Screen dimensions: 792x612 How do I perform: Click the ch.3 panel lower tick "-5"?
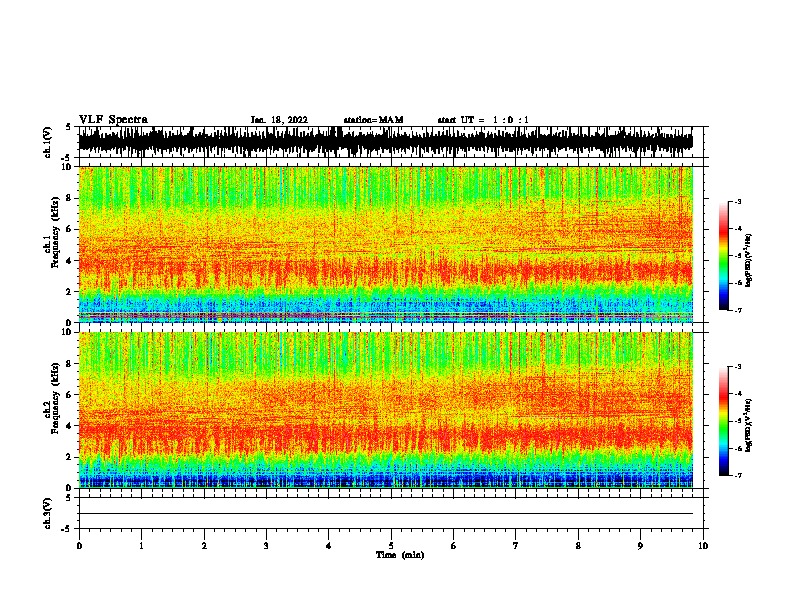67,529
